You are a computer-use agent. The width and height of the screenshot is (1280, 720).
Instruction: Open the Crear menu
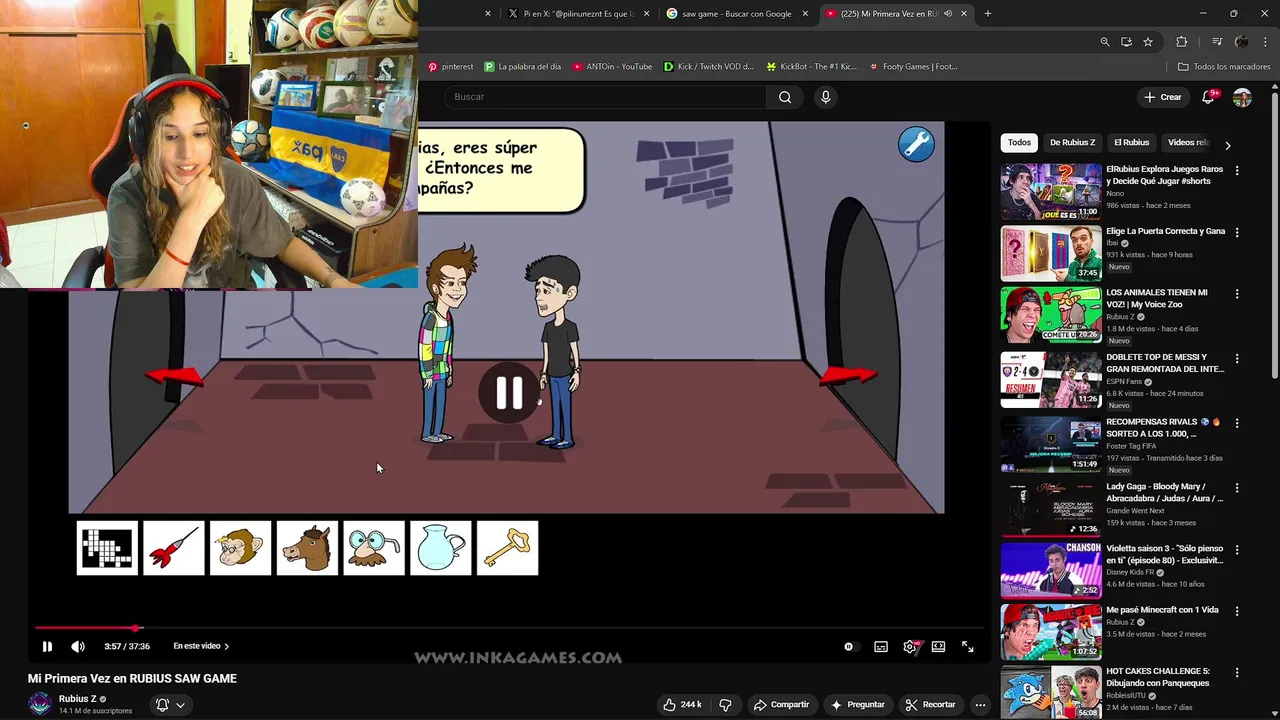tap(1163, 97)
